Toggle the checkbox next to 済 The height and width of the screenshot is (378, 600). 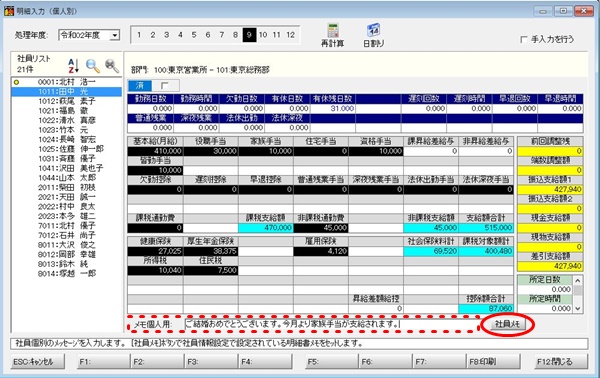click(165, 85)
